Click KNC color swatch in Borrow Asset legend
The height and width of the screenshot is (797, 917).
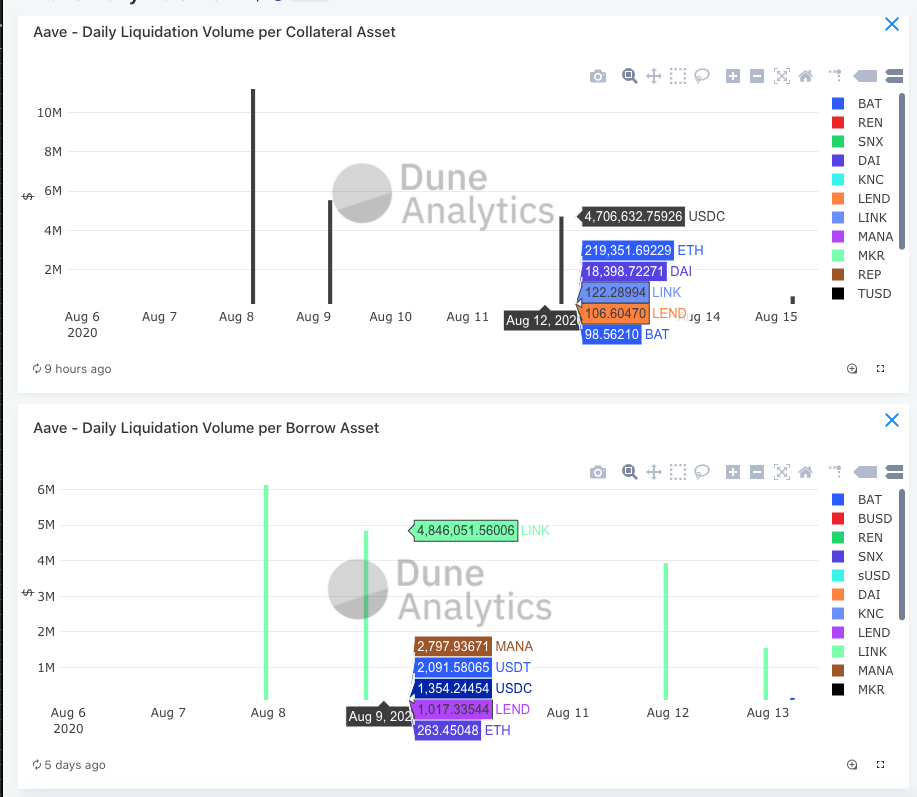(x=838, y=613)
